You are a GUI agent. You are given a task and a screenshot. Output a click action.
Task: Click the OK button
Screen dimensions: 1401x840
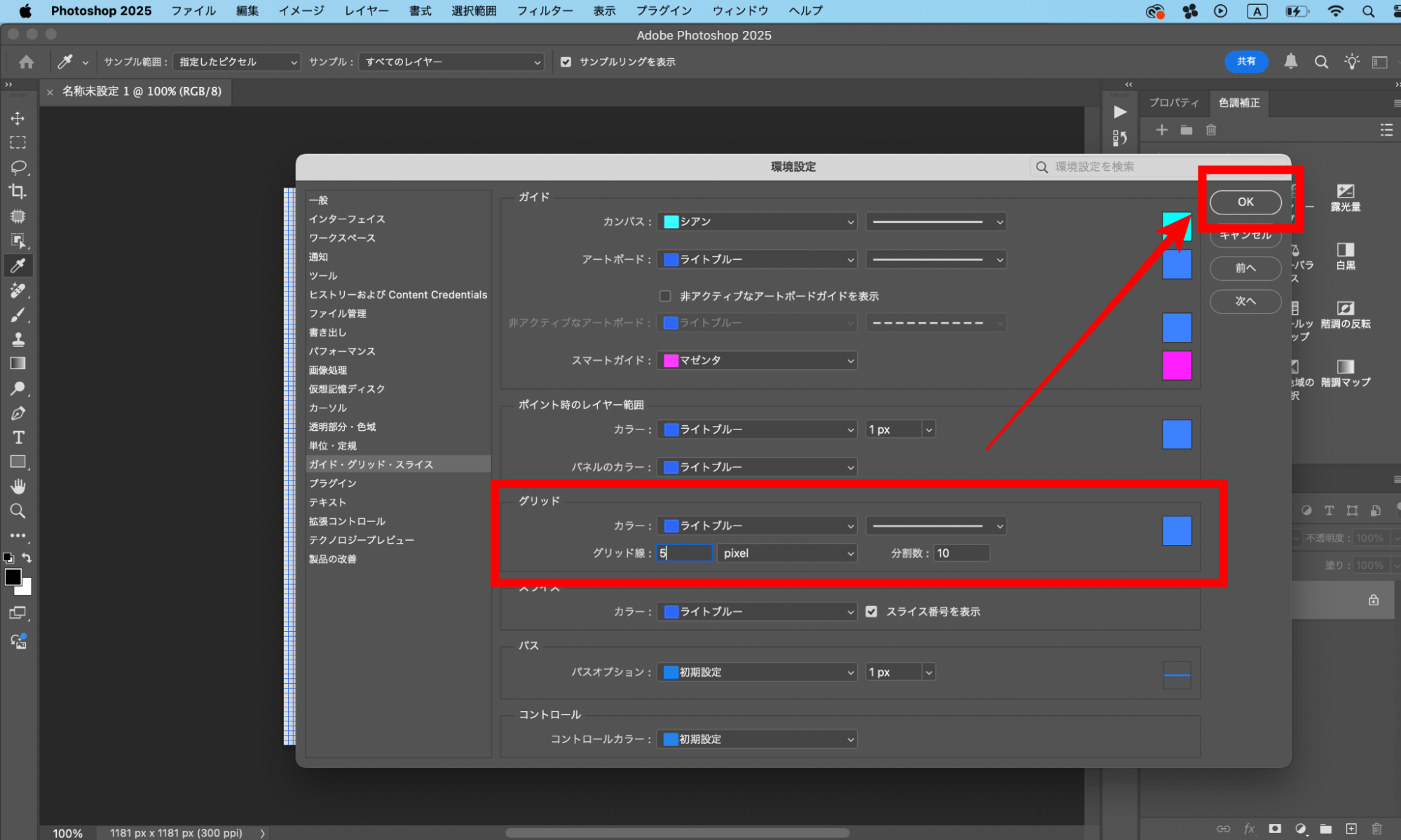pyautogui.click(x=1245, y=202)
